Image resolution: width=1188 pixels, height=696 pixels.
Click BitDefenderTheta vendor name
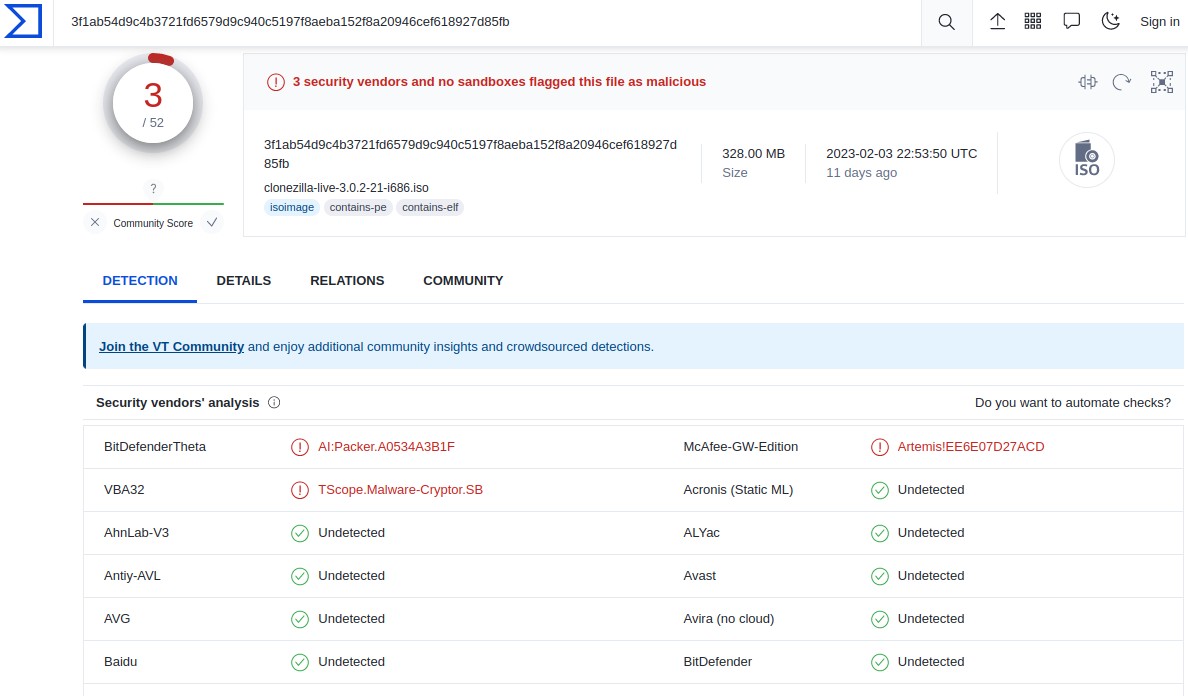pos(155,447)
